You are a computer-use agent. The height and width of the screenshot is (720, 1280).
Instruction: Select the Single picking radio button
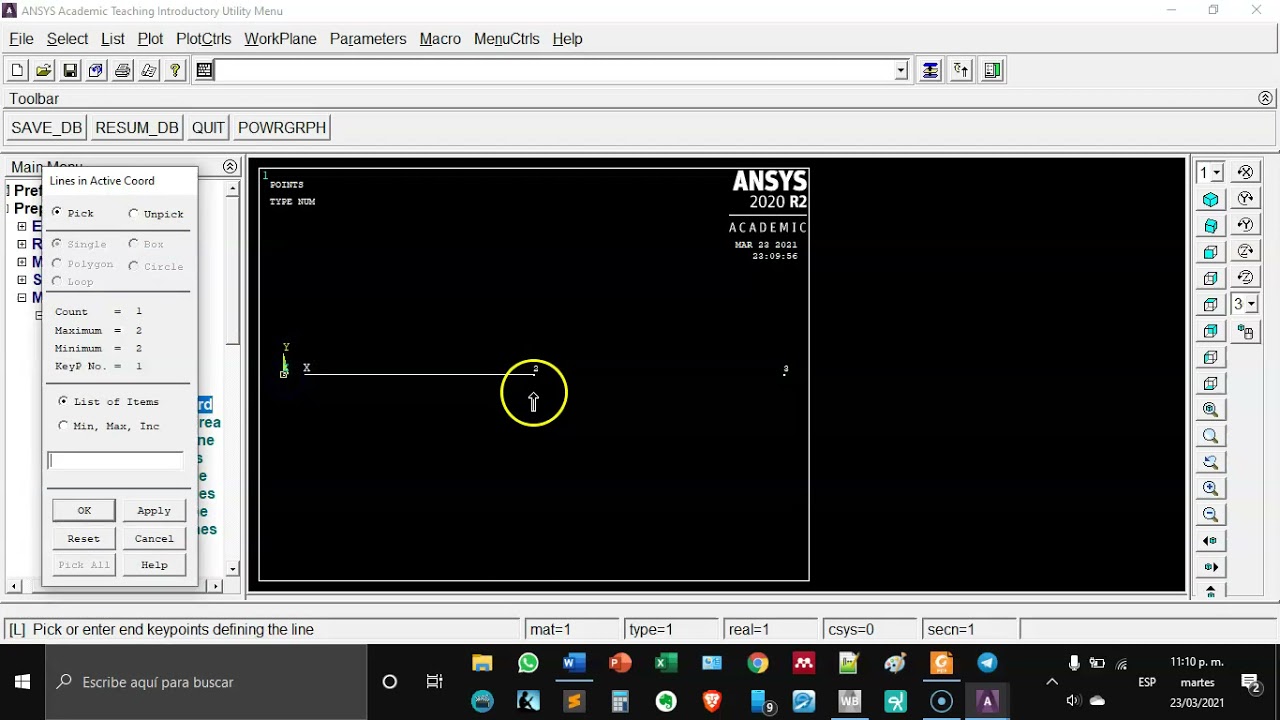[x=57, y=244]
